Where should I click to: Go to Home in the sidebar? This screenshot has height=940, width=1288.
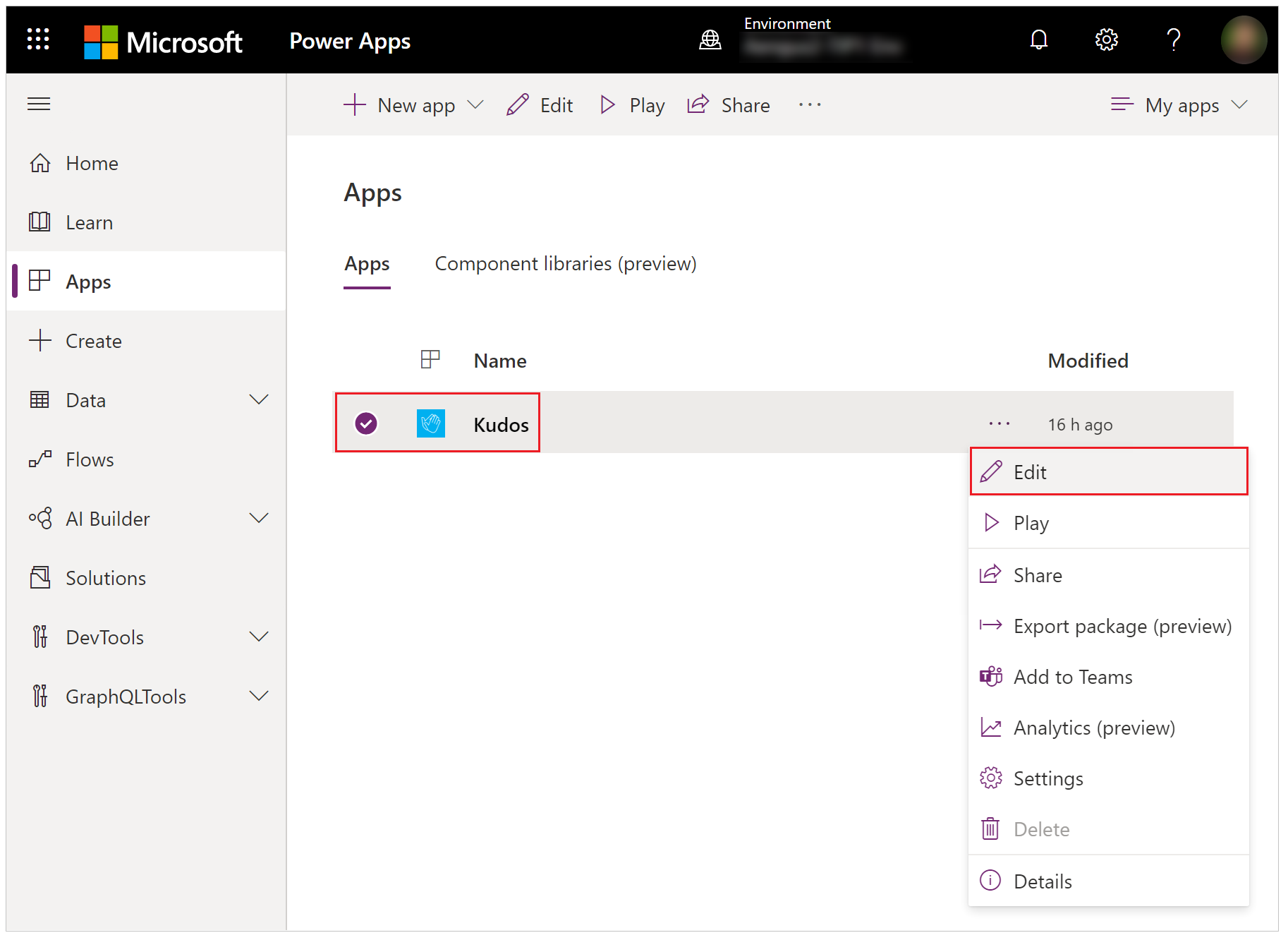(x=146, y=163)
